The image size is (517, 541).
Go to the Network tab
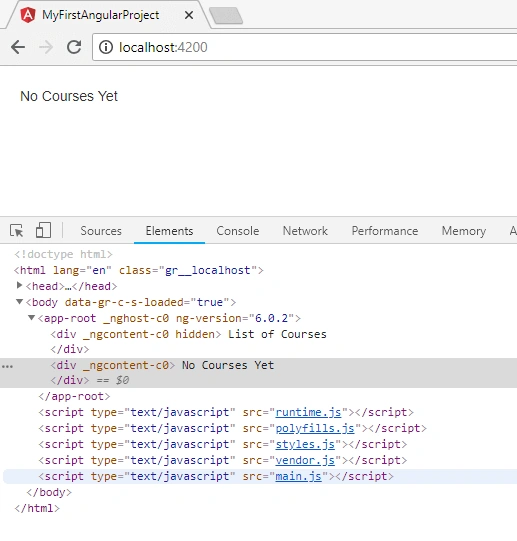[x=305, y=231]
